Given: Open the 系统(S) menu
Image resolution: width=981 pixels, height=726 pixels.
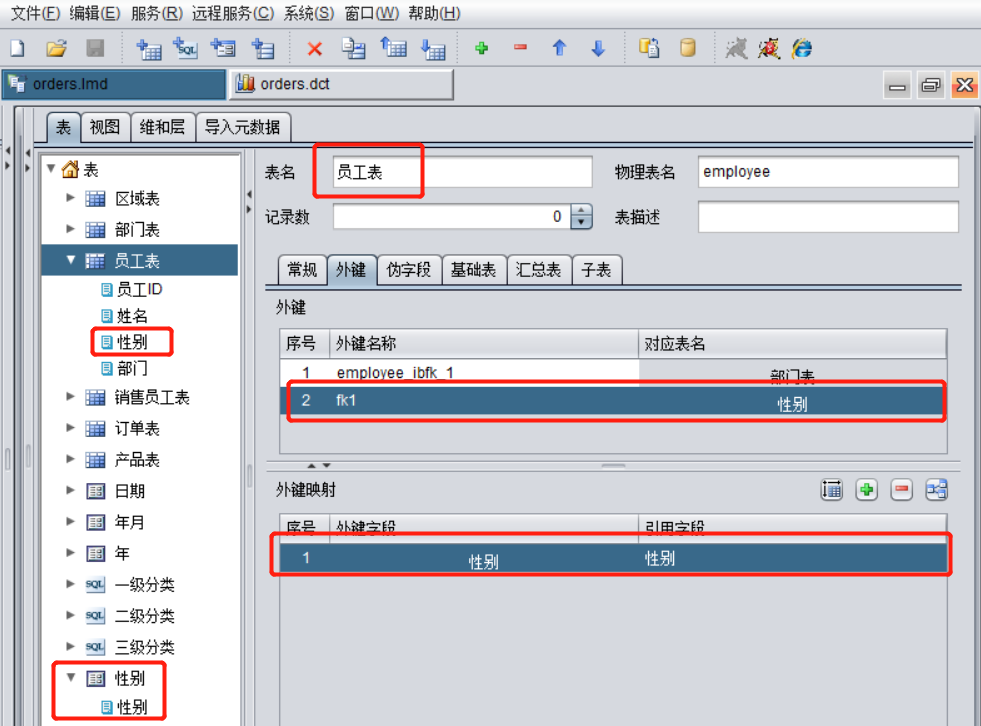Looking at the screenshot, I should 309,13.
